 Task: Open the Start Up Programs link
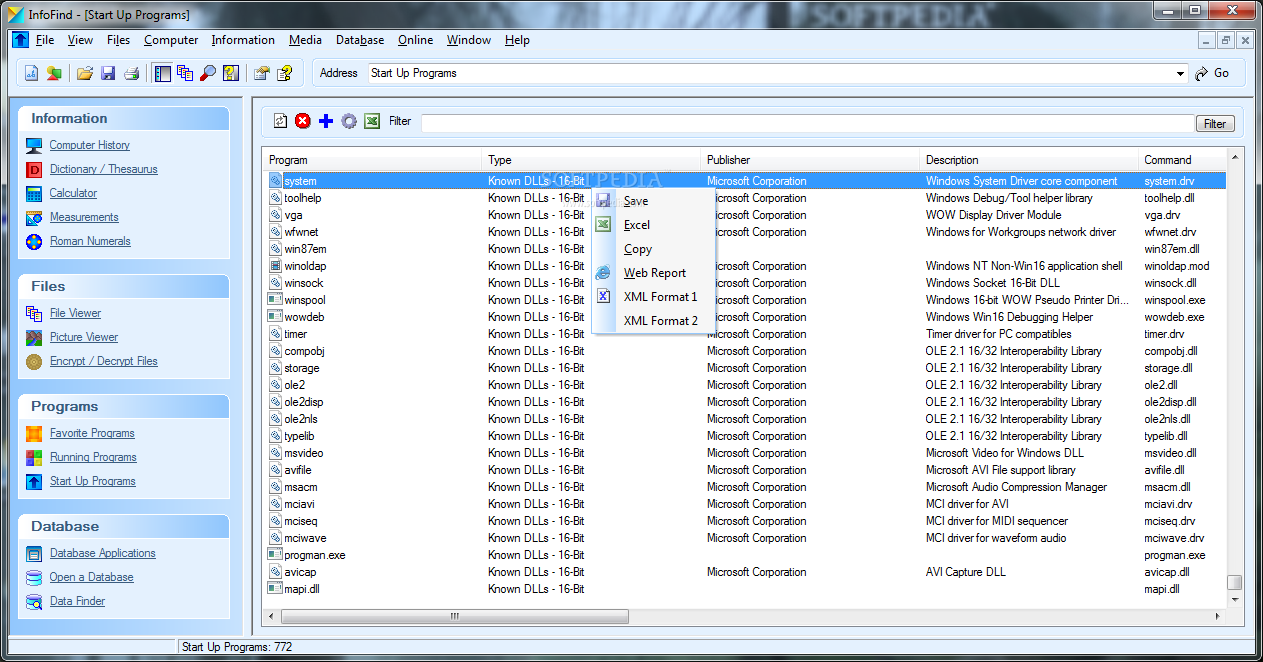93,481
